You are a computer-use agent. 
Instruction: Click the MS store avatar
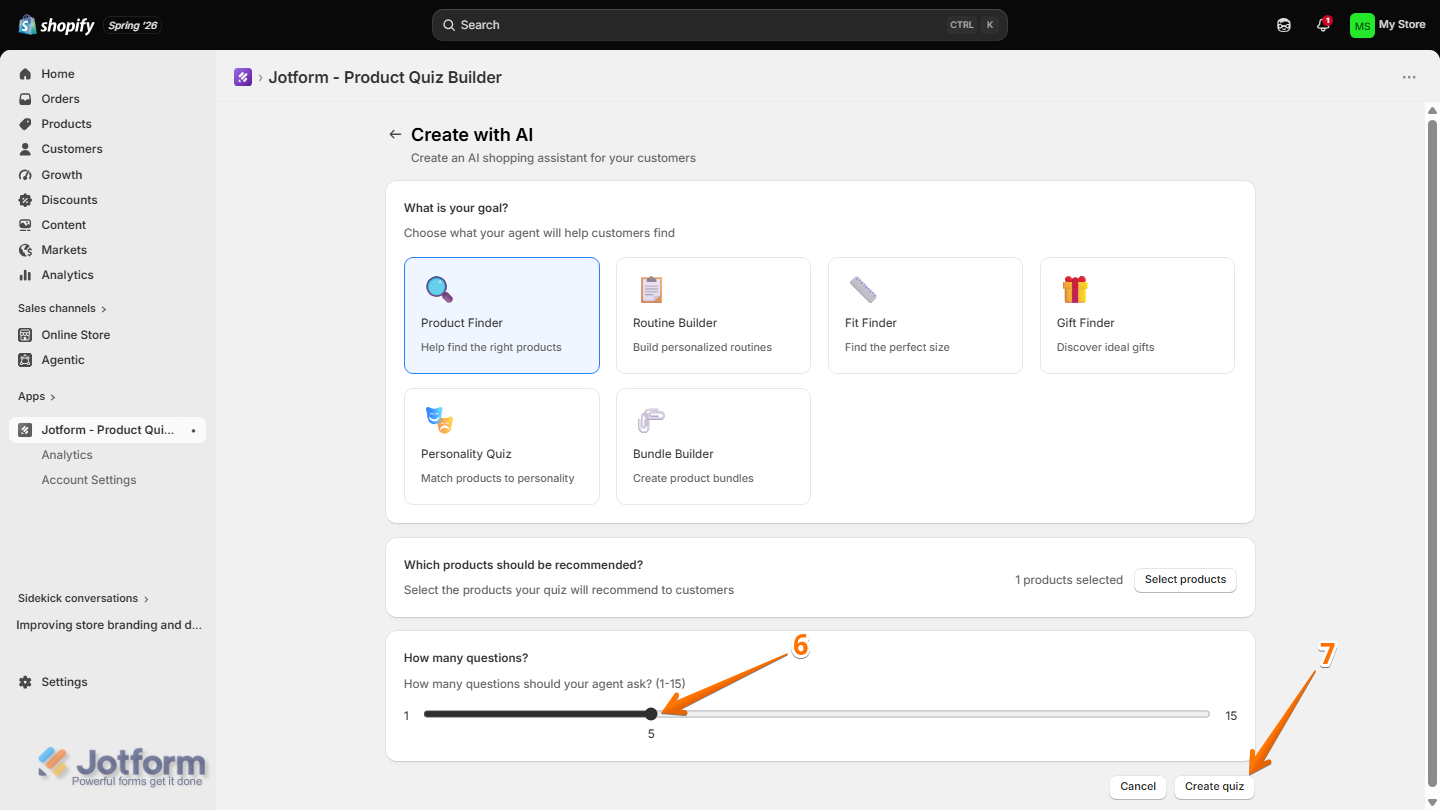point(1362,25)
